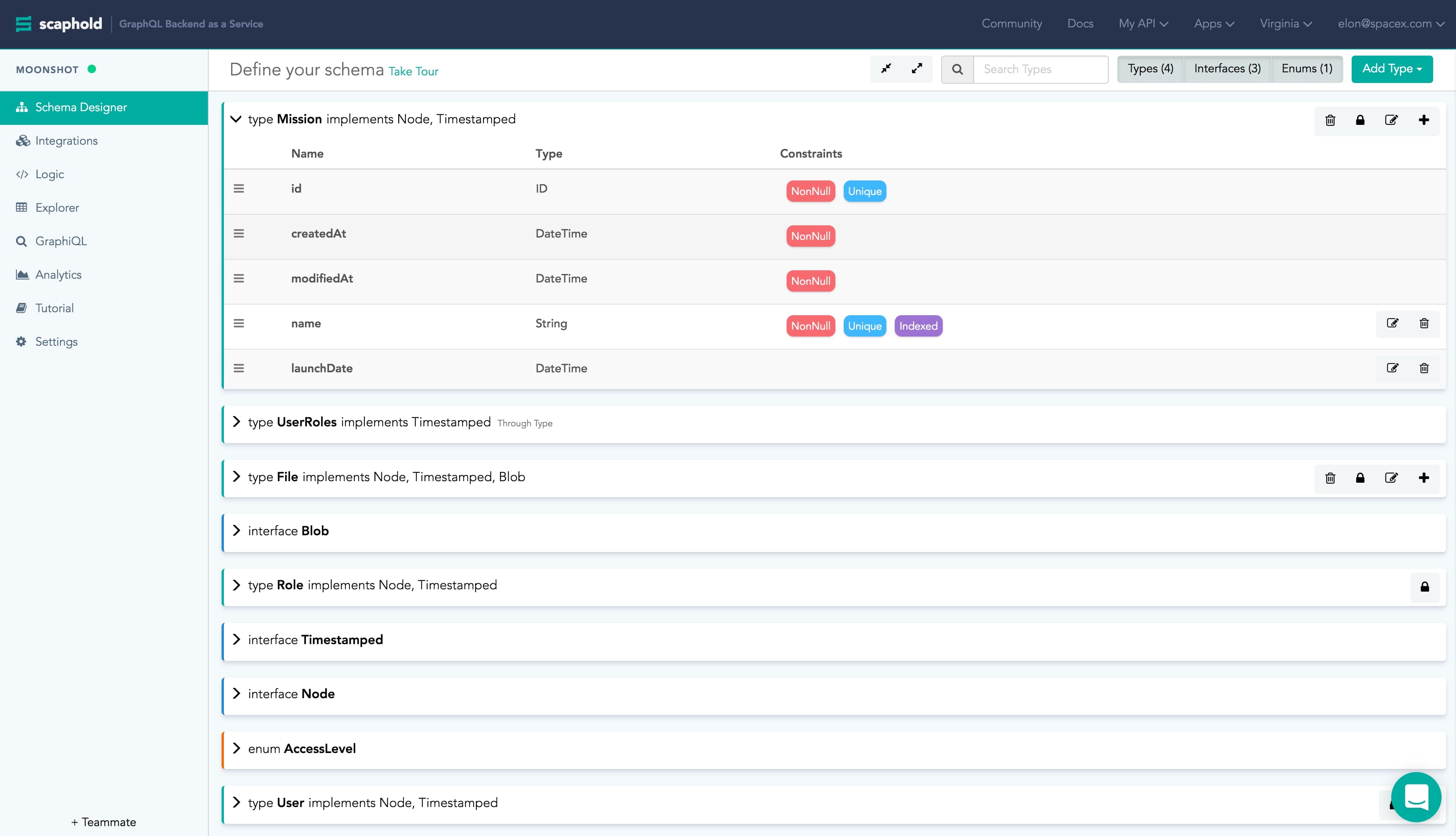Click the + Teammate button

[x=104, y=822]
